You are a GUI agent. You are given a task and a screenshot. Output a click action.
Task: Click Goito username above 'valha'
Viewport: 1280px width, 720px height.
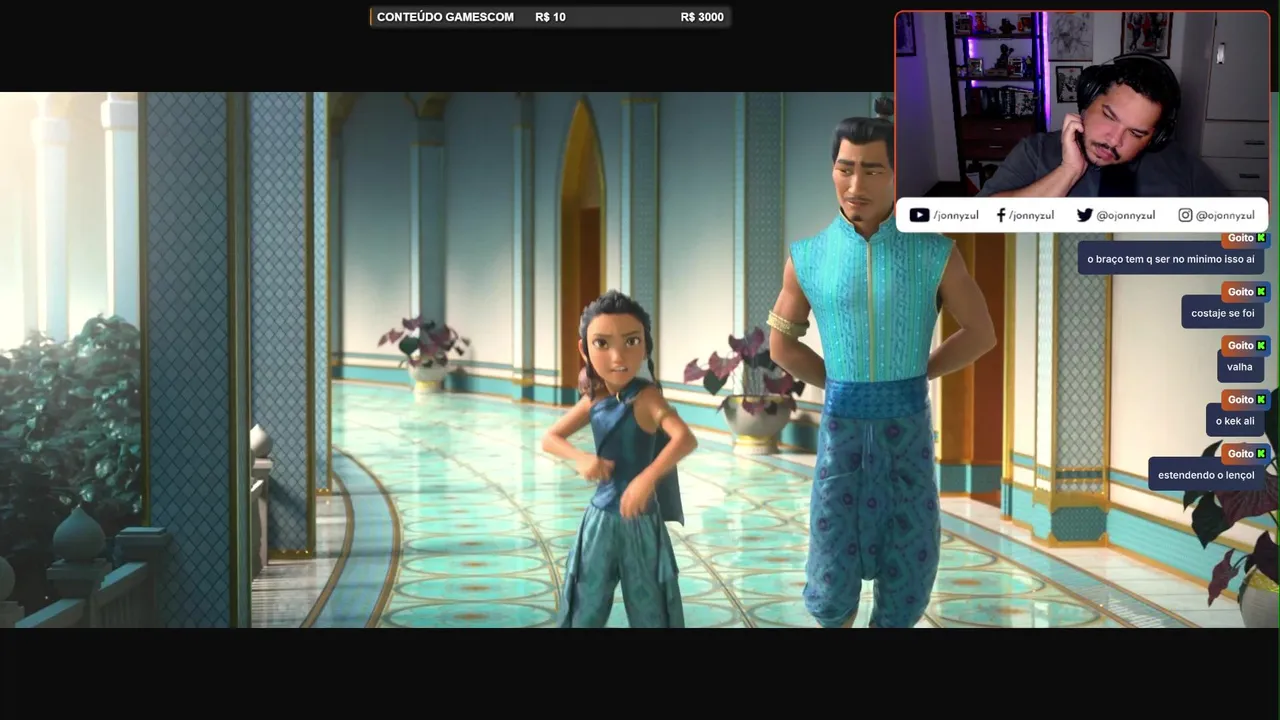[x=1240, y=346]
